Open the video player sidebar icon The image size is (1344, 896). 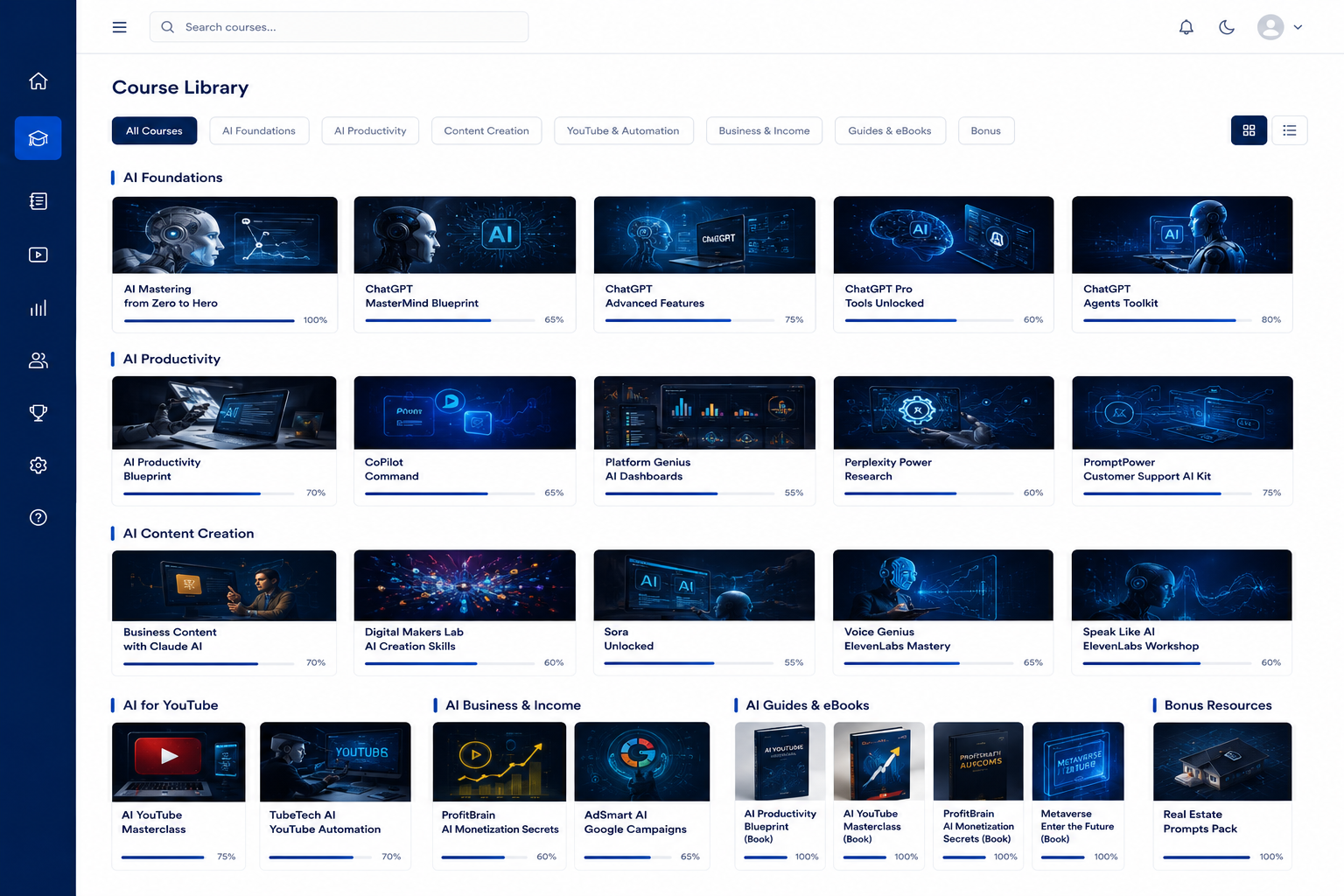[x=38, y=255]
